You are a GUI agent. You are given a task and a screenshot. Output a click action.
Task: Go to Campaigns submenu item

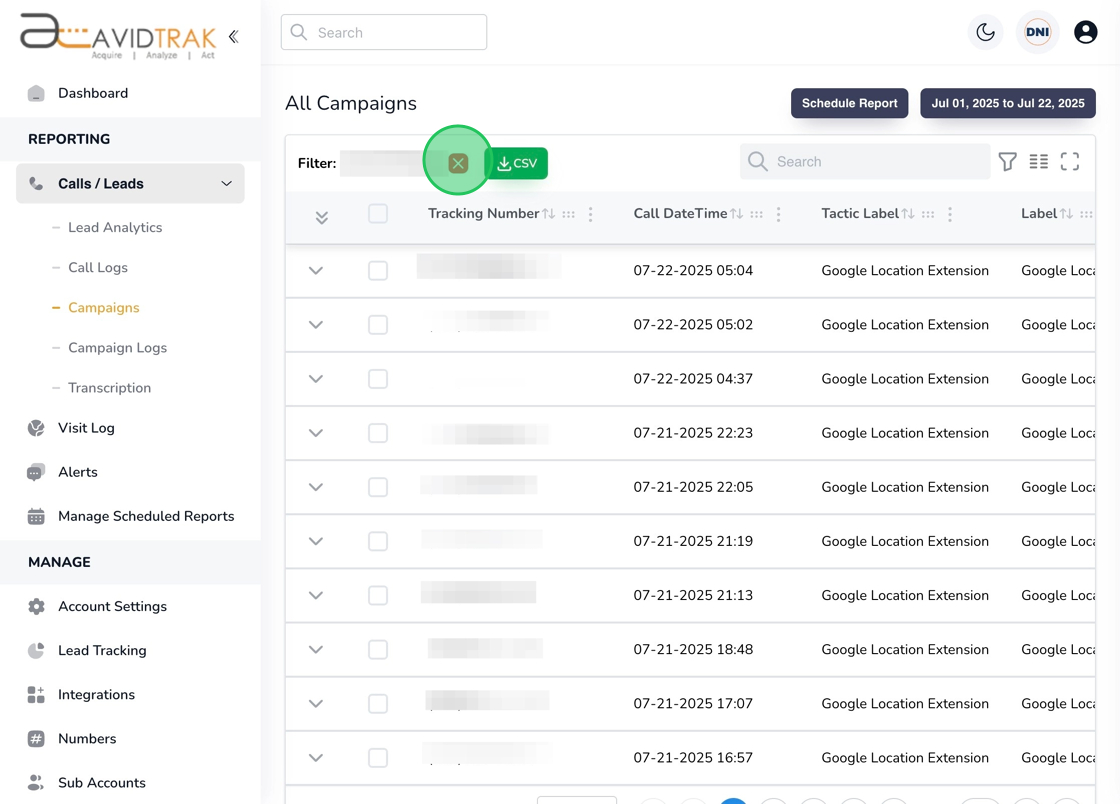[x=104, y=308]
